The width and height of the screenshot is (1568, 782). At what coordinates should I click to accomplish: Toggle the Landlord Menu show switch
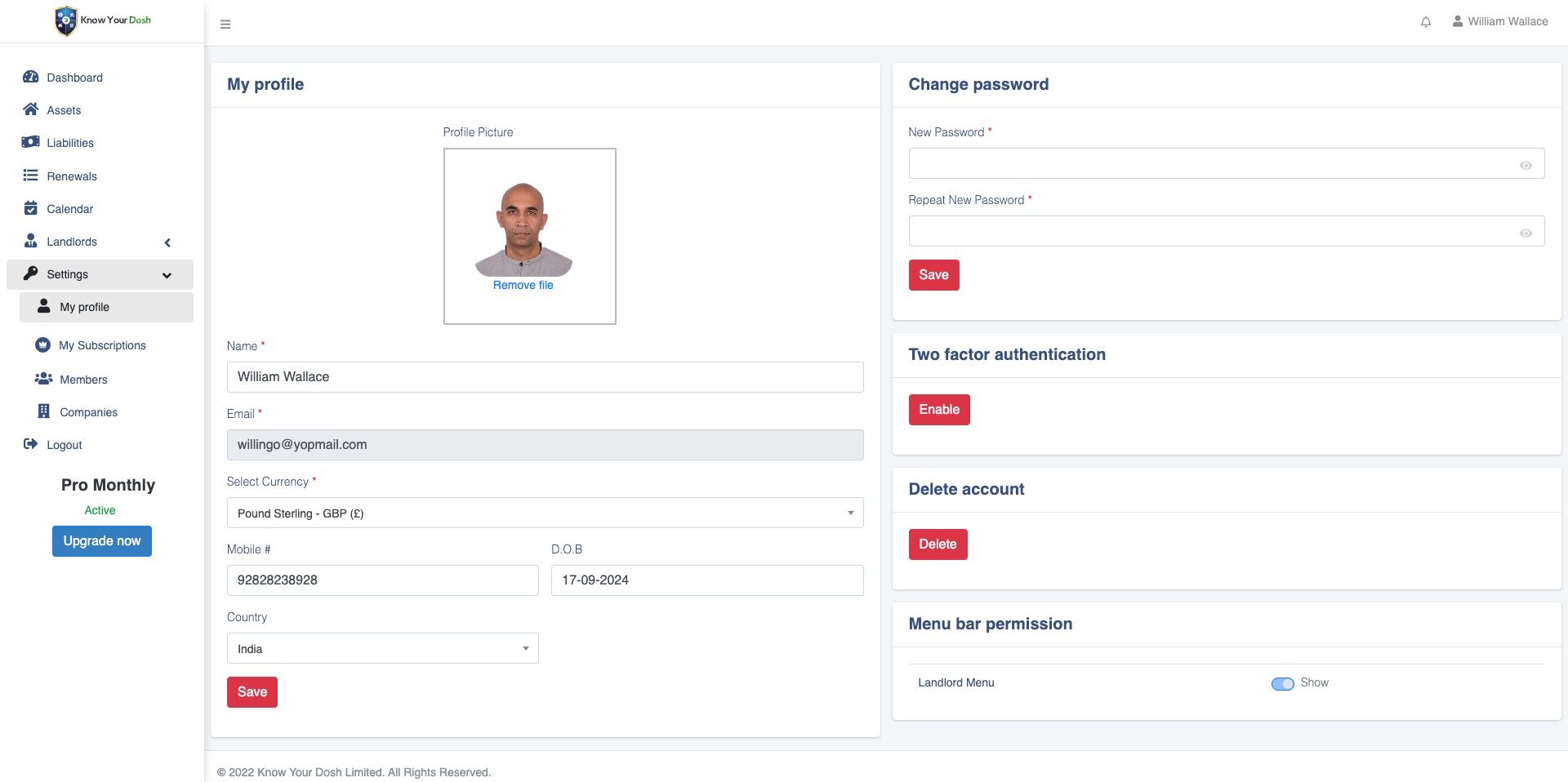pos(1282,683)
